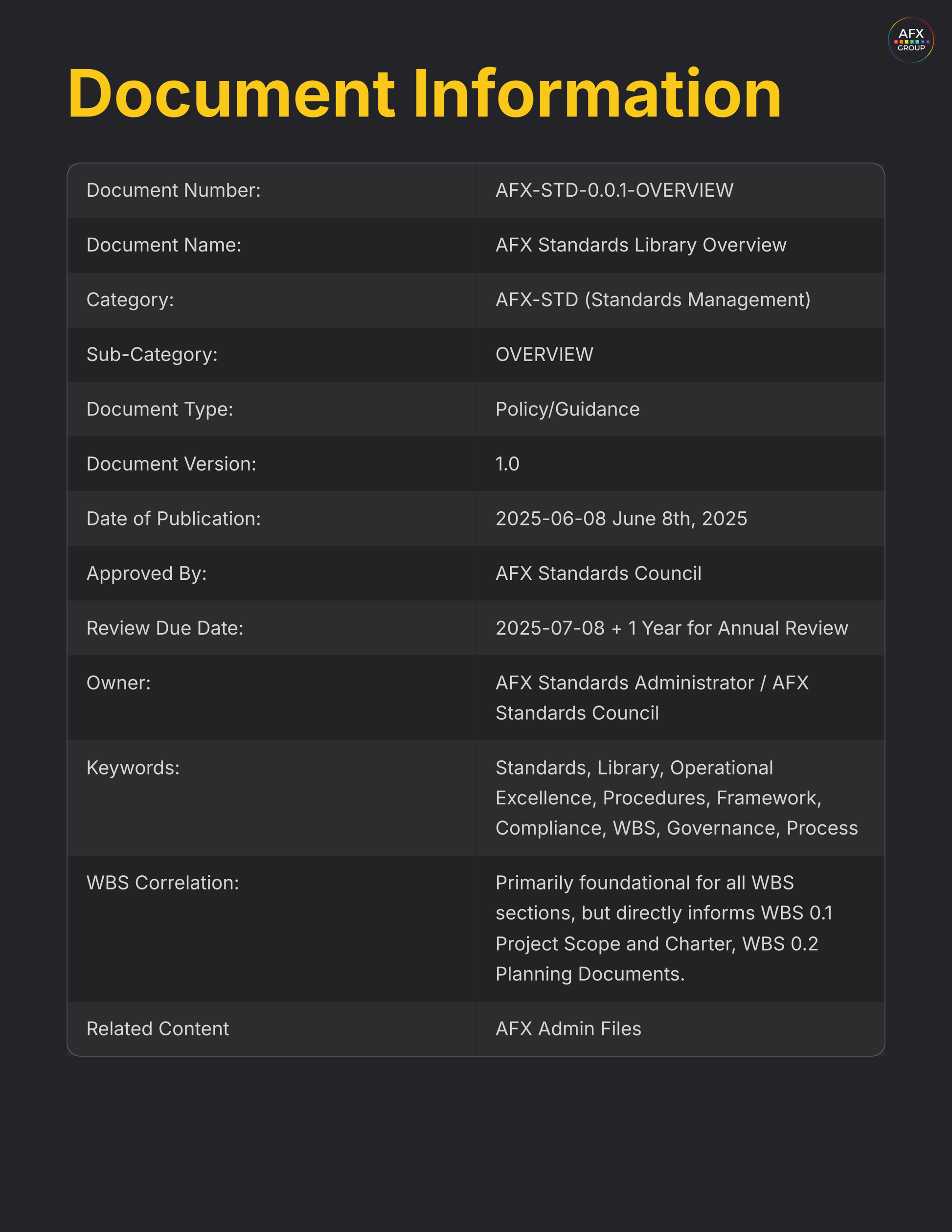Click the Document Information heading
Image resolution: width=952 pixels, height=1232 pixels.
coord(424,93)
